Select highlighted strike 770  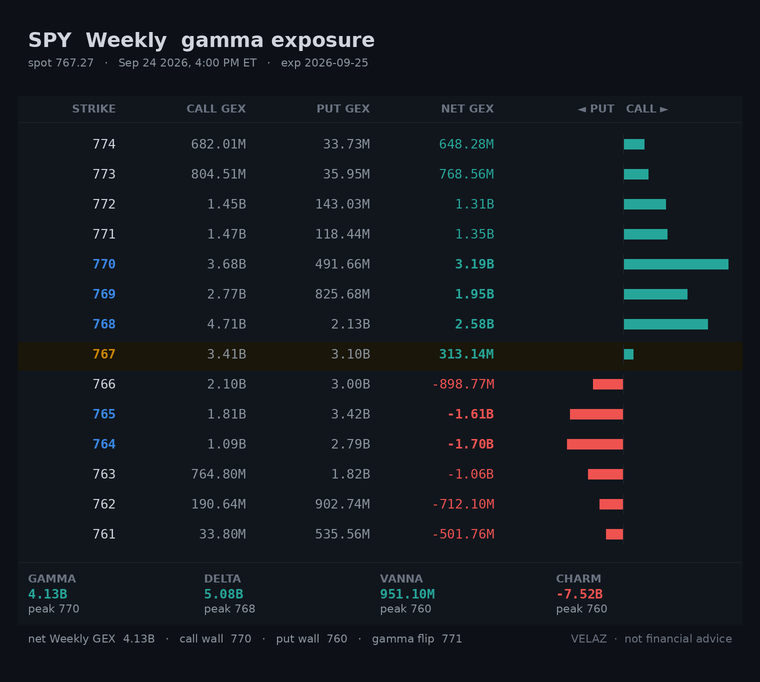tap(104, 264)
